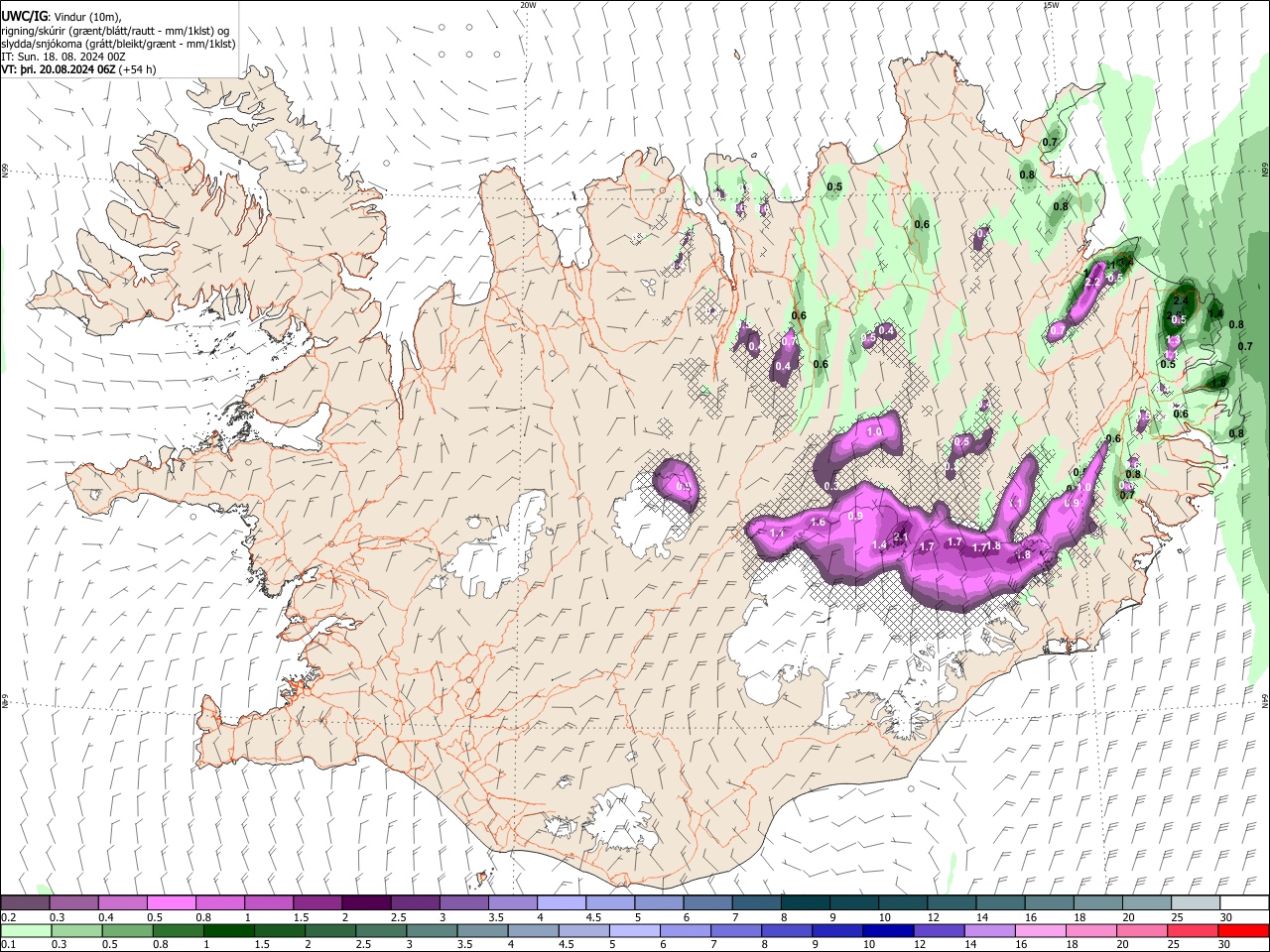Click lower legend swatch between 25 and 30
Image resolution: width=1270 pixels, height=952 pixels.
(x=1194, y=930)
